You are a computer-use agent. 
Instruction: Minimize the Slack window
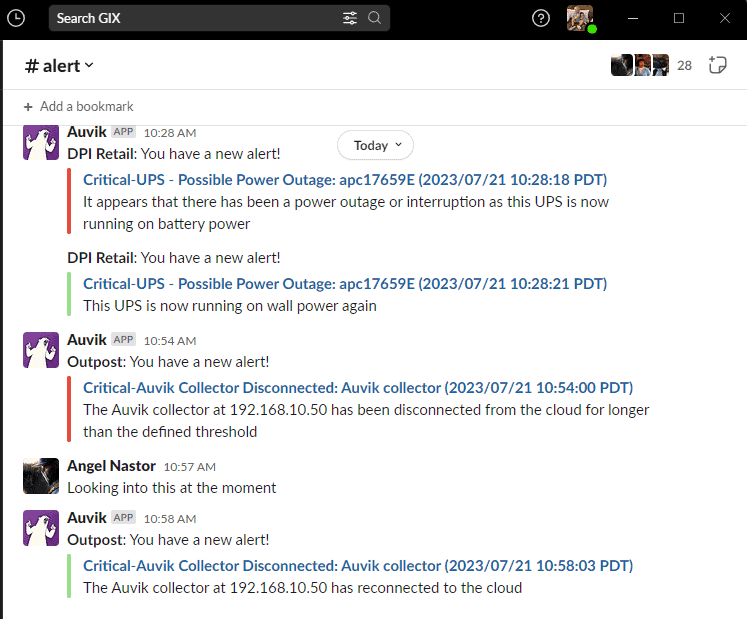tap(633, 19)
